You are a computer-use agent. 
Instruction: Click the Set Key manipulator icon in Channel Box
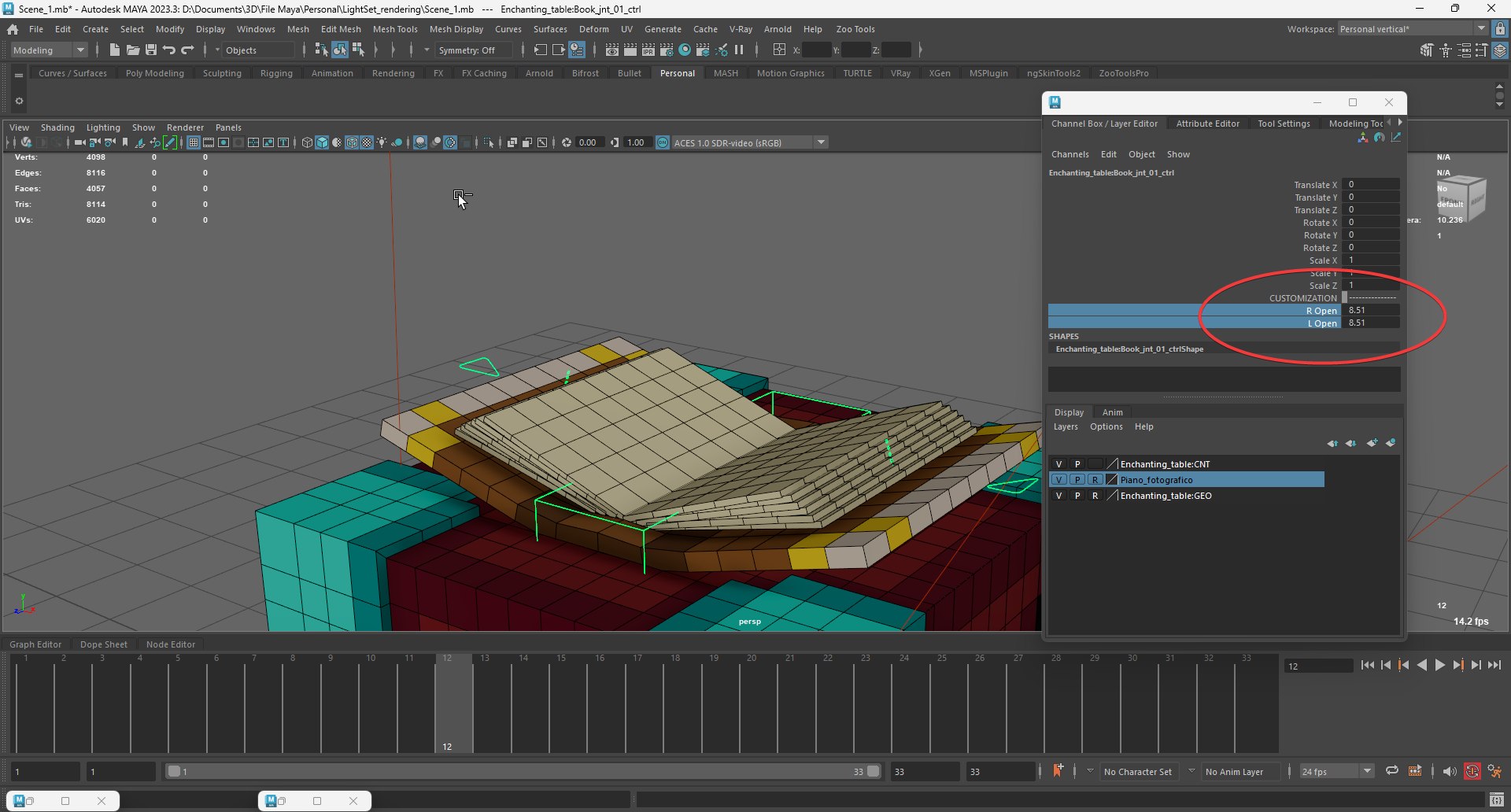click(1362, 138)
